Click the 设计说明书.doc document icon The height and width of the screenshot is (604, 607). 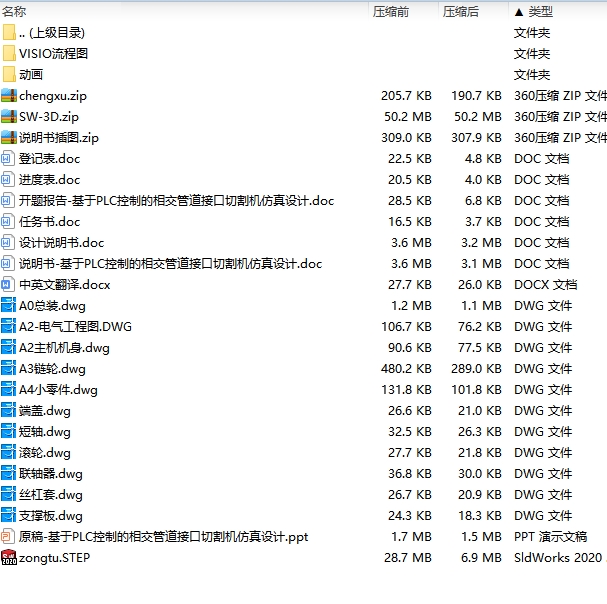click(8, 242)
